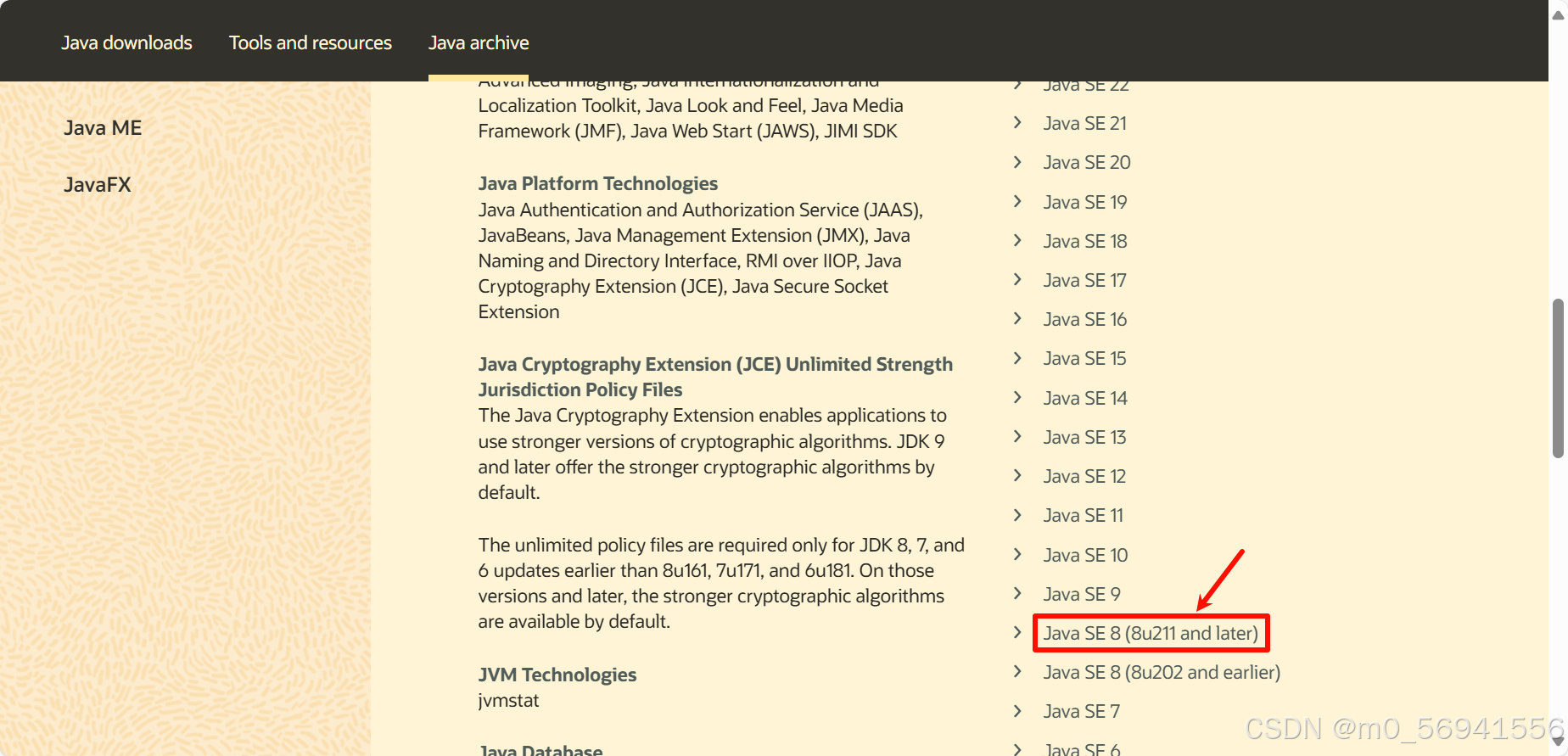The image size is (1568, 756).
Task: Open the Java SE 20 archive link
Action: click(1087, 163)
